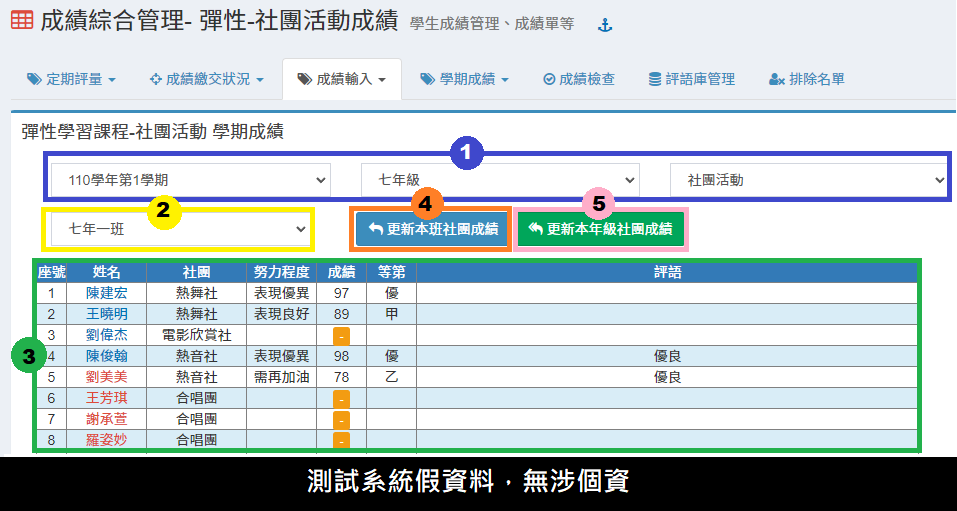Click the table grid icon before 成績綜合管理
The width and height of the screenshot is (957, 511).
pos(21,20)
